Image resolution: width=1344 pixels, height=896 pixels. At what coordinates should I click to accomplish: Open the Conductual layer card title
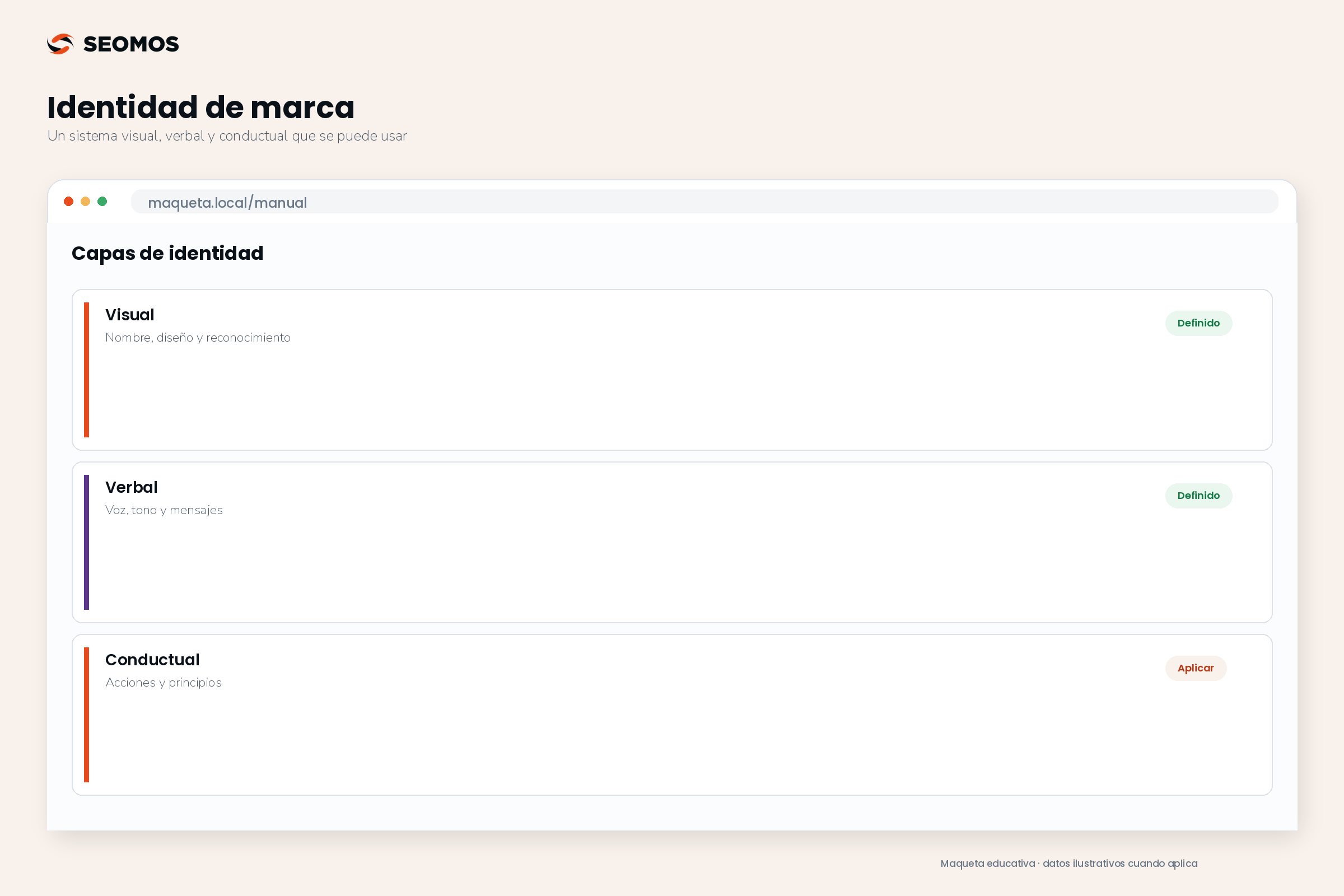152,660
